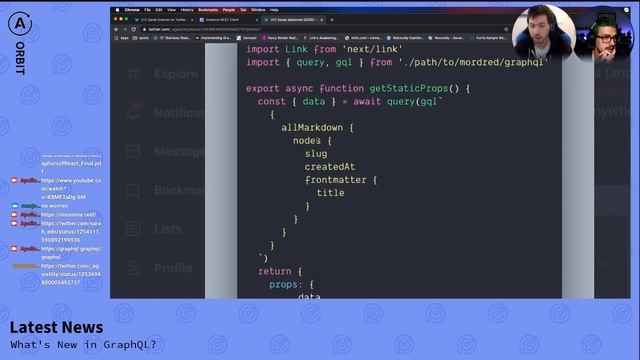Click the insomnia.rest link in chat
640x360 pixels.
coord(68,215)
